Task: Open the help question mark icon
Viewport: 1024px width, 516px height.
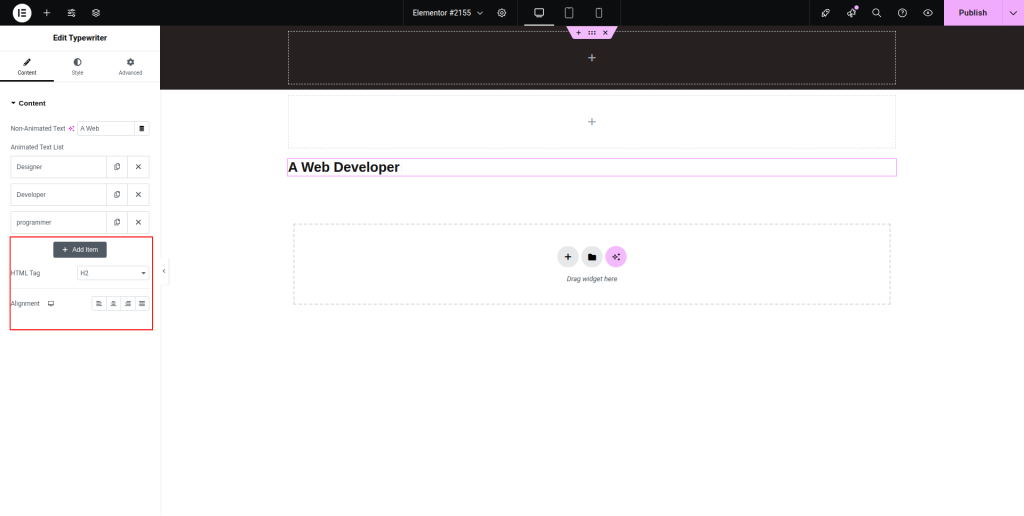Action: [902, 12]
